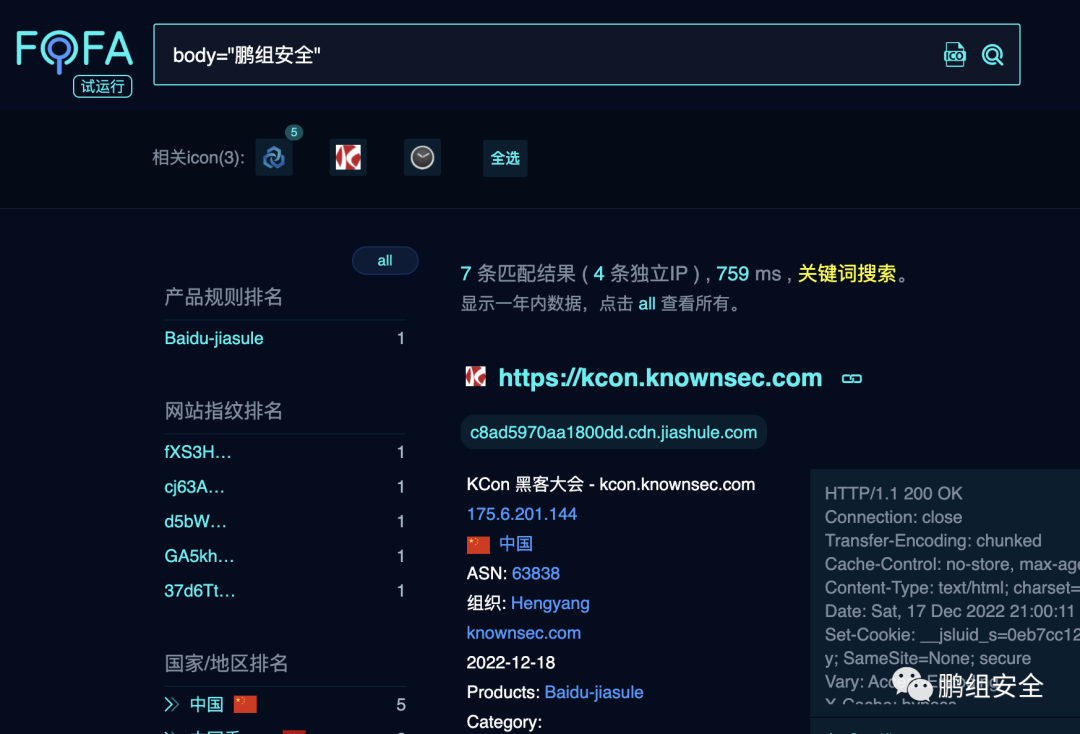Click the date 2022-12-18 text
Screen dimensions: 1080x734
coord(511,662)
